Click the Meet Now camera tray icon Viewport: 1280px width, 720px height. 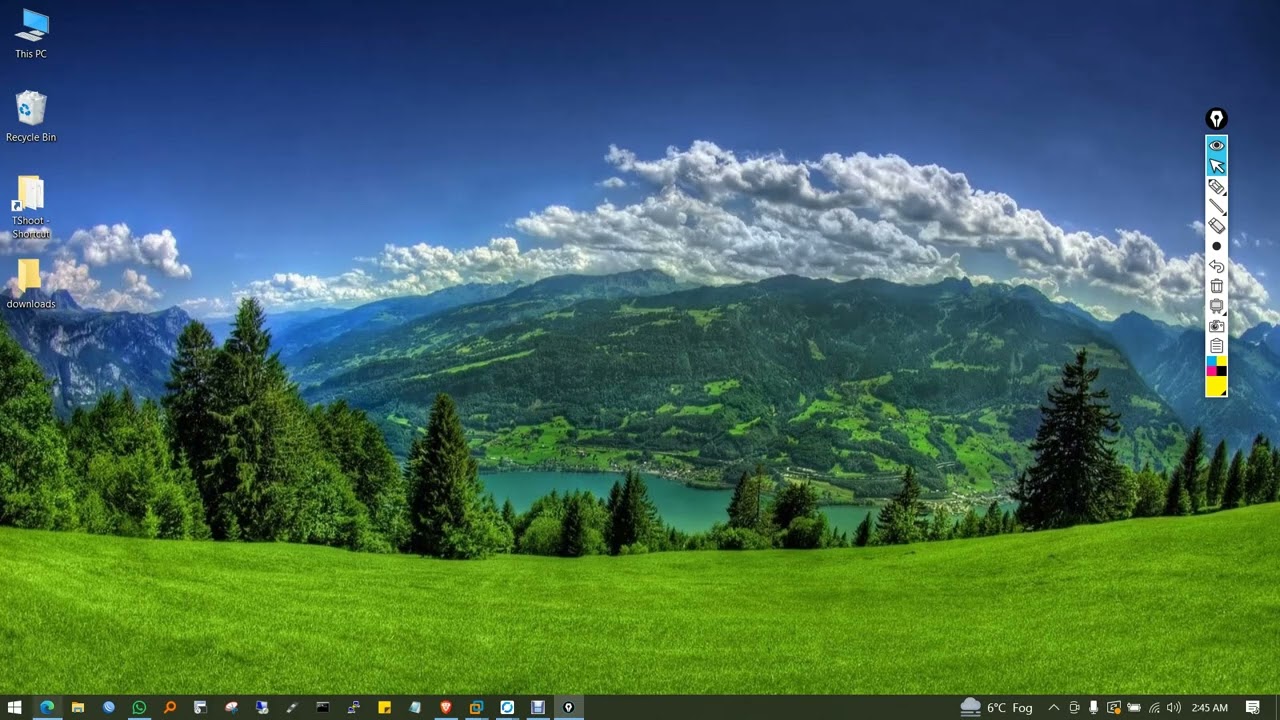1074,707
